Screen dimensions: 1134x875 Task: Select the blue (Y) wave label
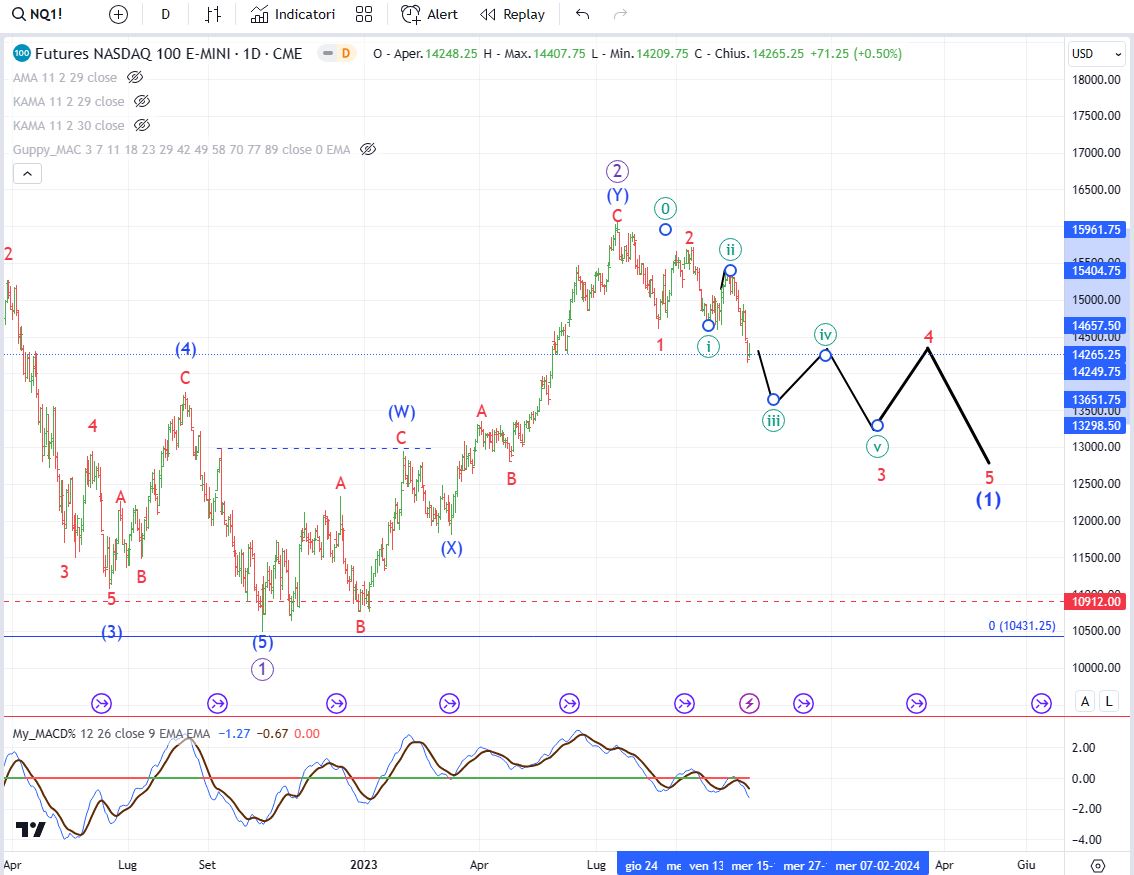click(x=617, y=195)
